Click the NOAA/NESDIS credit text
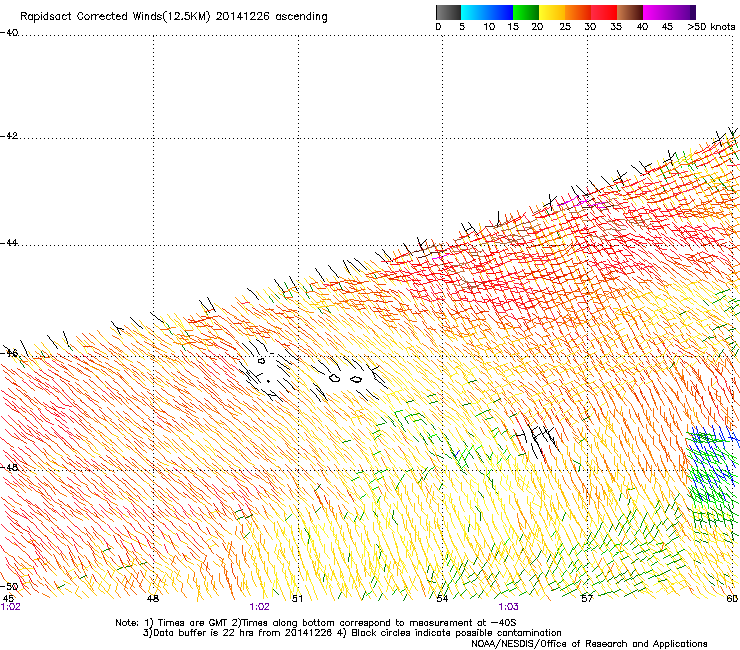 [589, 644]
